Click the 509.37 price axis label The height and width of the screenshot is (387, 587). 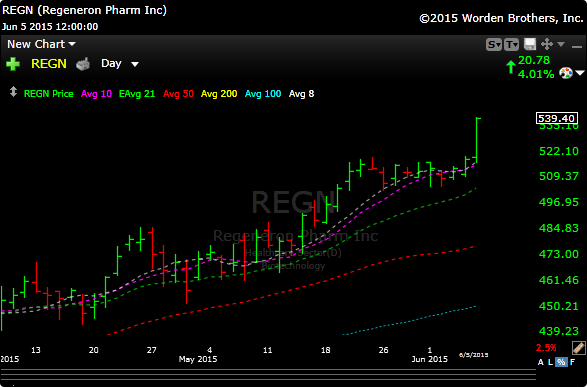[x=559, y=176]
